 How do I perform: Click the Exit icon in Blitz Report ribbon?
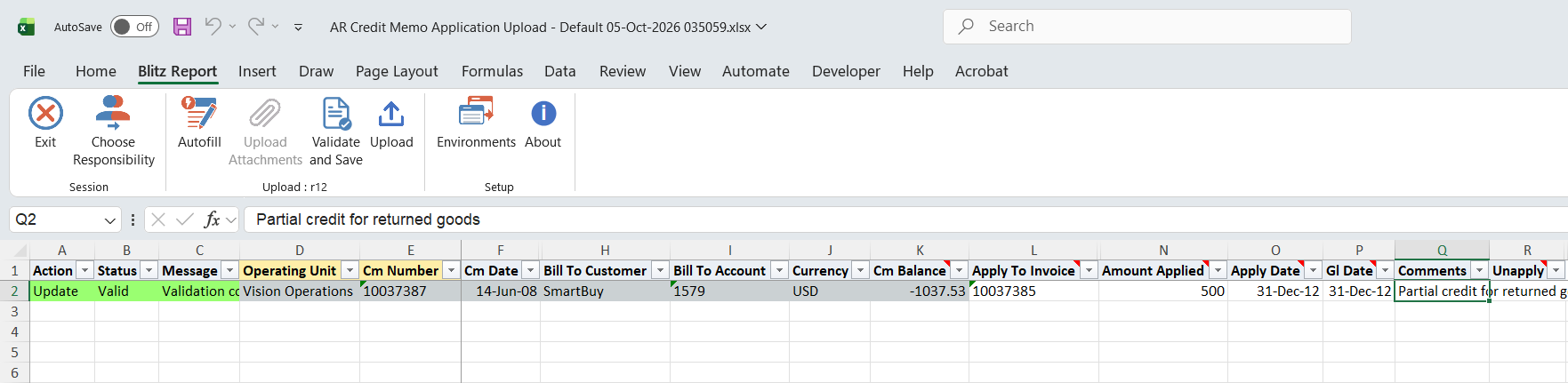[45, 113]
